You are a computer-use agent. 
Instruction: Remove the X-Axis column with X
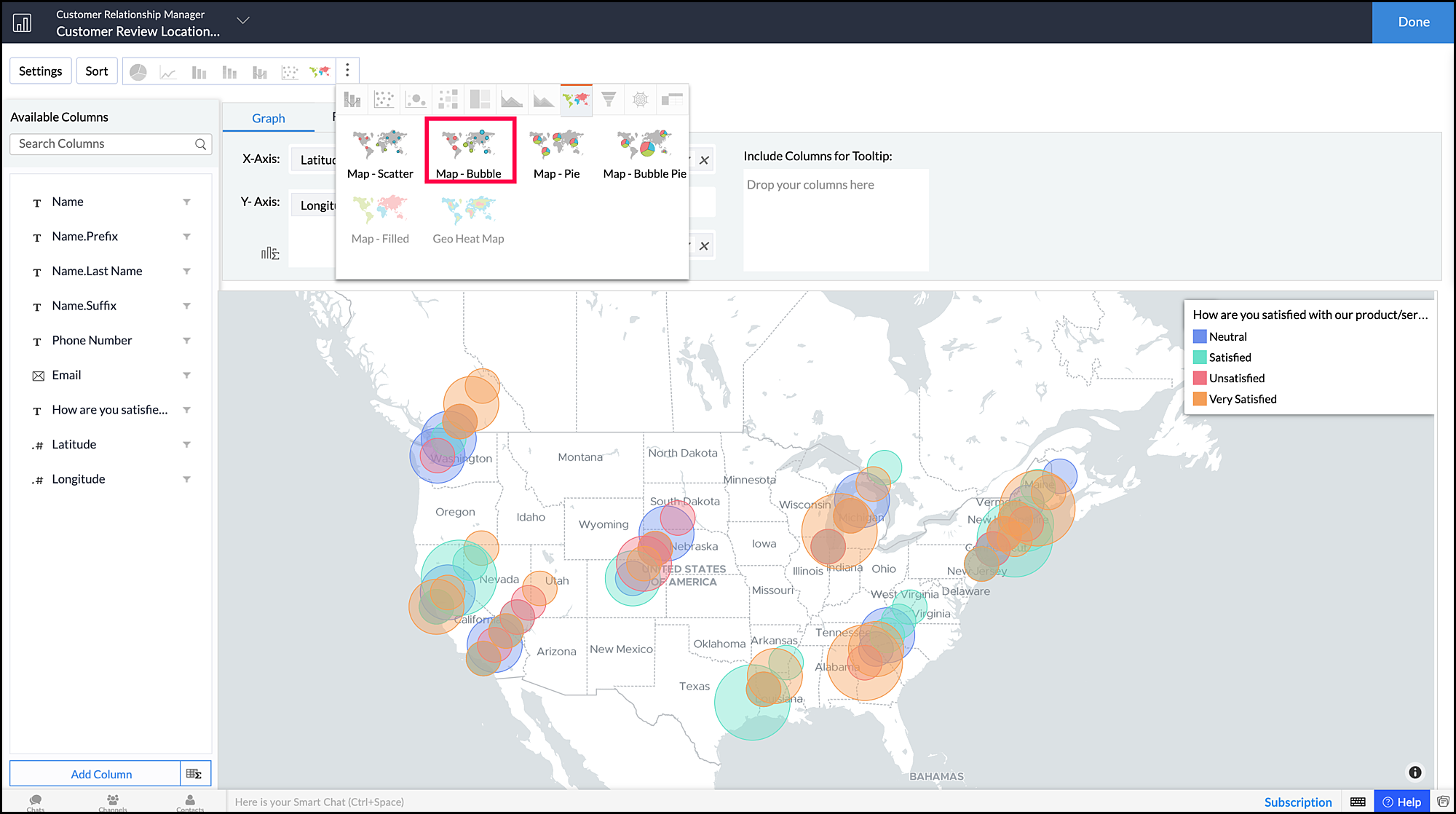[x=704, y=160]
